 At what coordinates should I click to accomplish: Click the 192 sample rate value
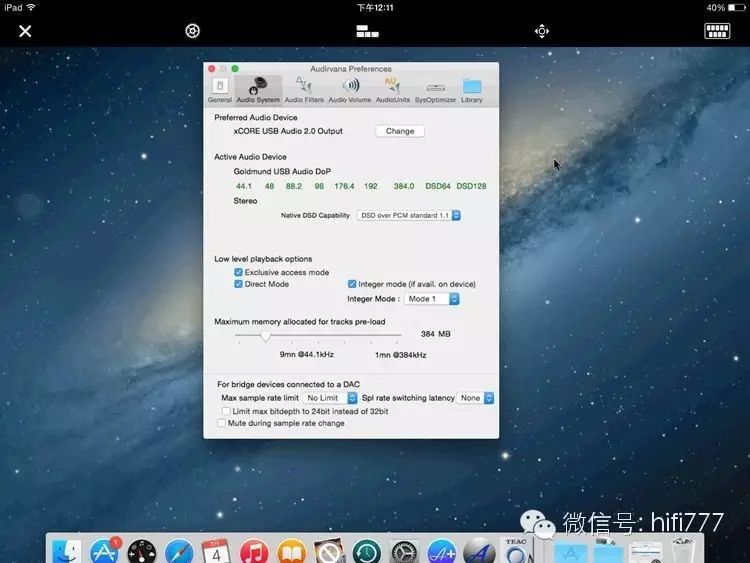pos(371,186)
